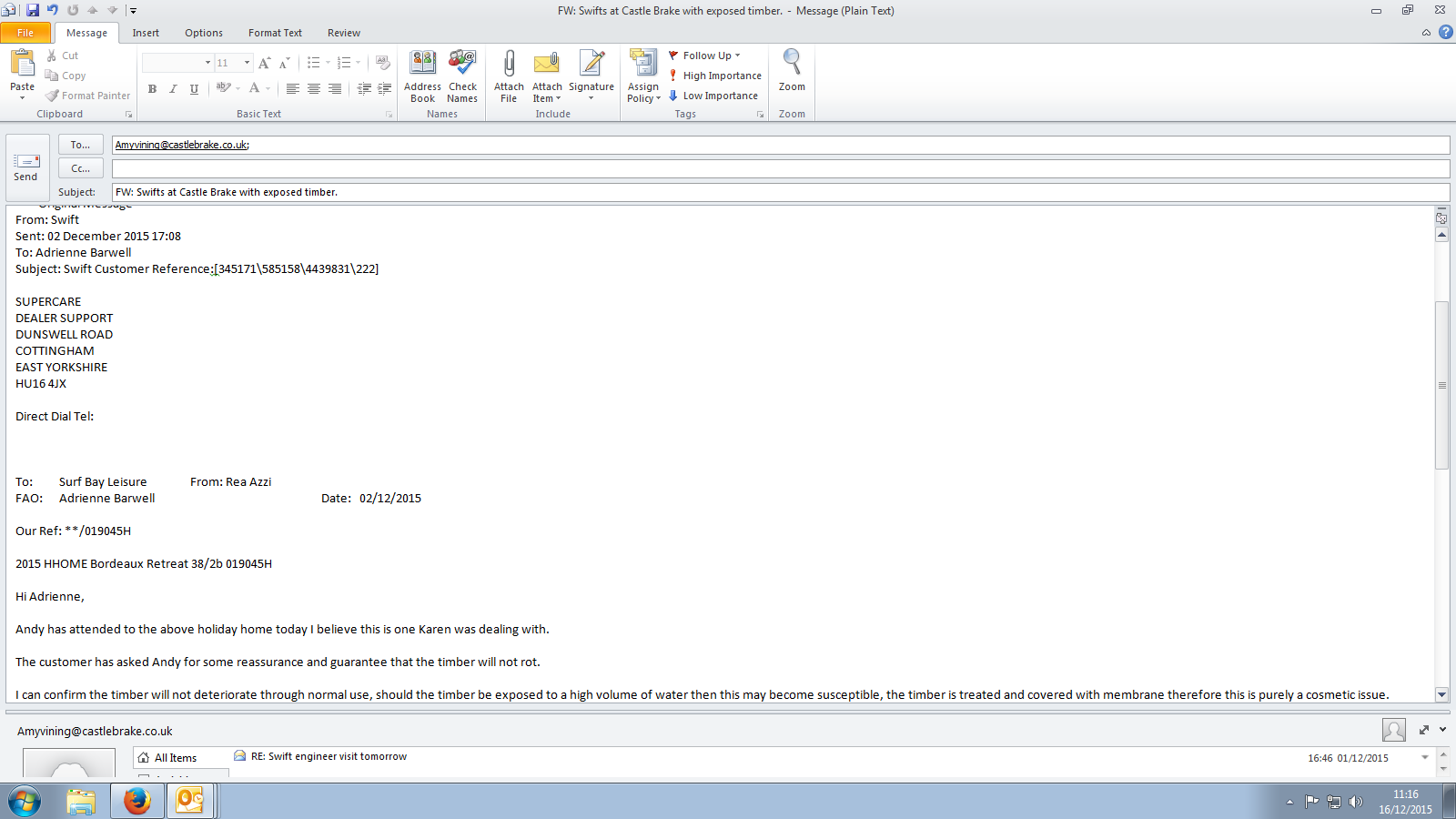The height and width of the screenshot is (819, 1456).
Task: Click the message body vertical scrollbar thumb
Action: [x=1441, y=385]
